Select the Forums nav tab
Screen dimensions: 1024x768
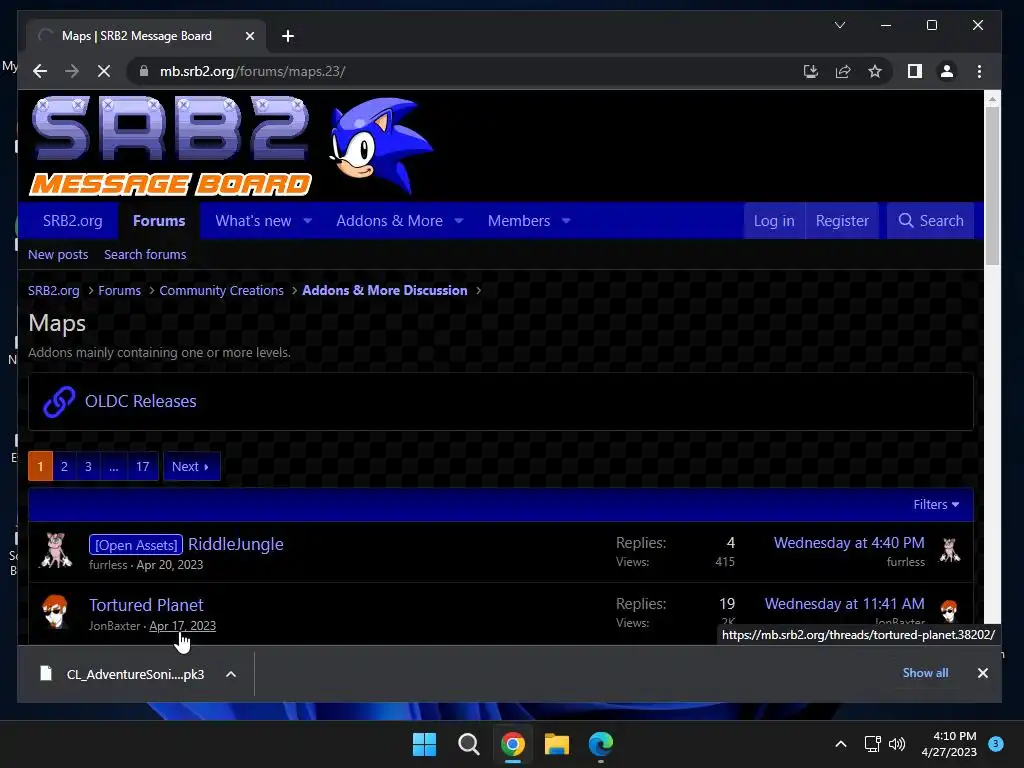(159, 221)
